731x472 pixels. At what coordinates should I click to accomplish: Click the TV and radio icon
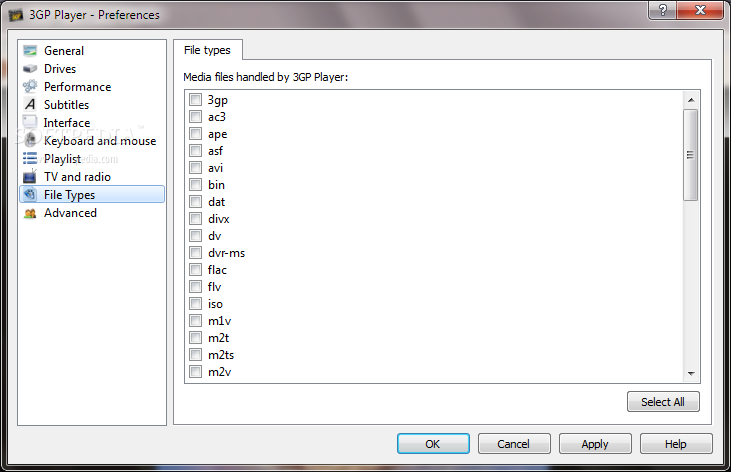tap(30, 176)
